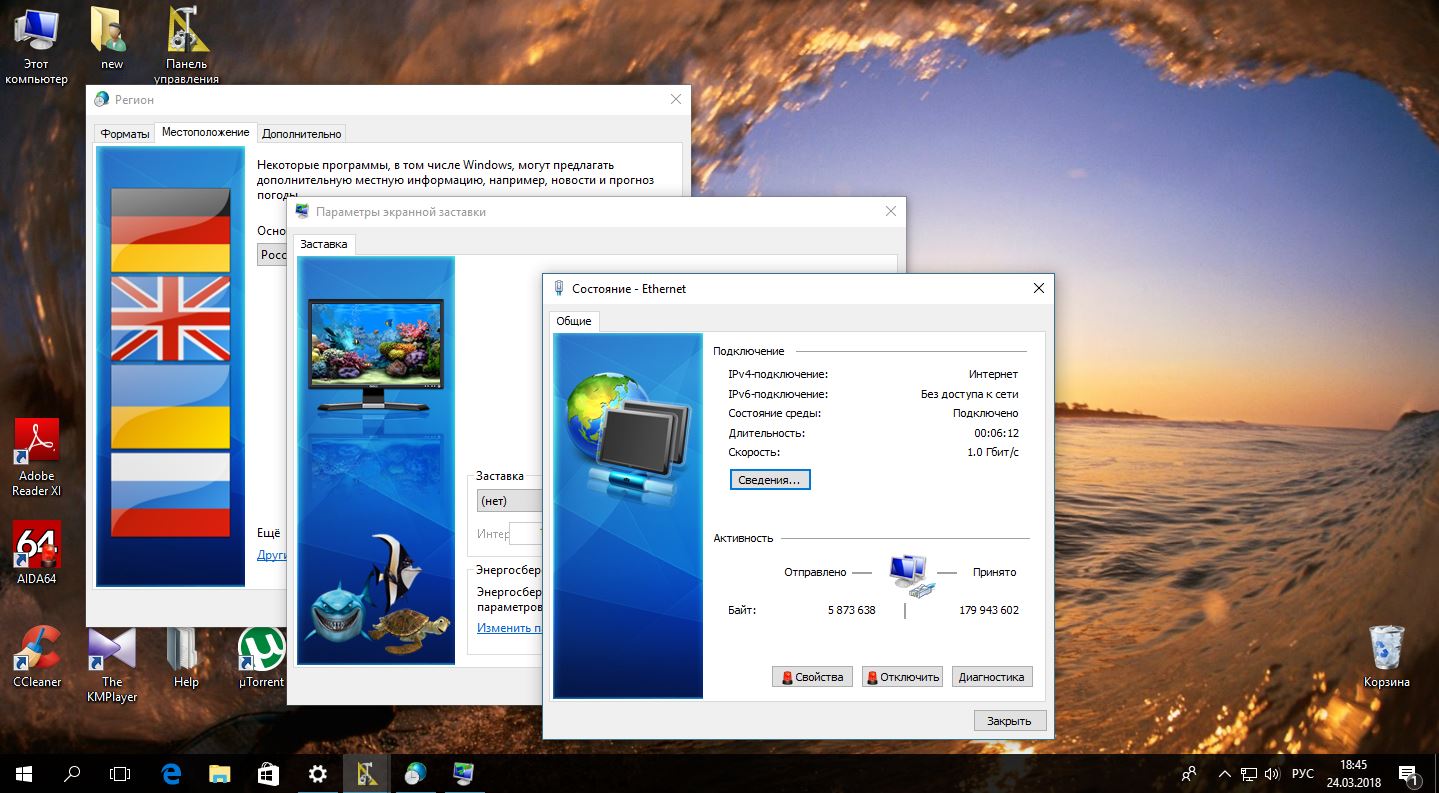Open Settings gear on the taskbar
The image size is (1439, 793).
click(x=318, y=773)
